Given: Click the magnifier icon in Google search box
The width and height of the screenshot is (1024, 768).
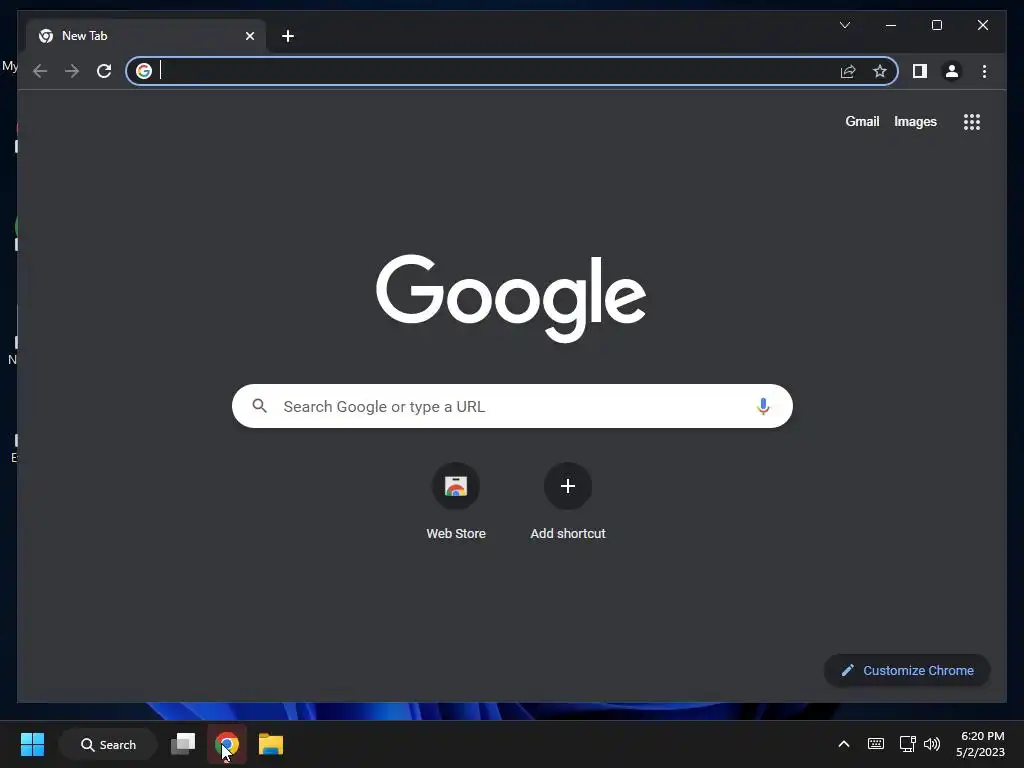Looking at the screenshot, I should 259,406.
